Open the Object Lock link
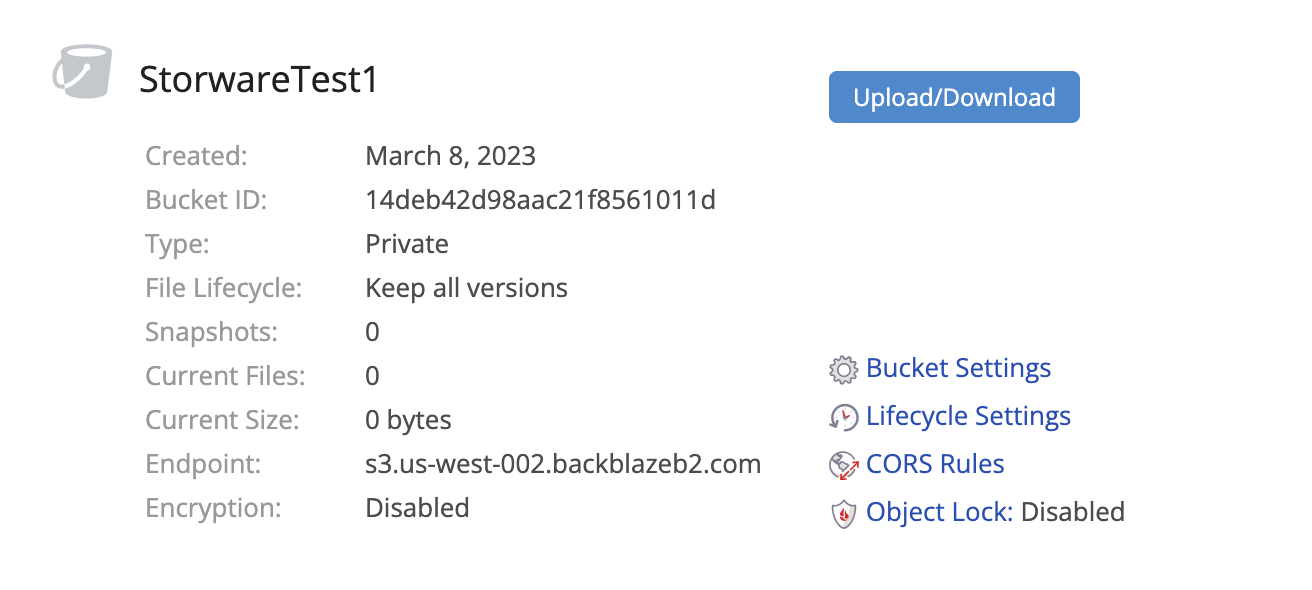This screenshot has height=590, width=1312. pos(939,512)
